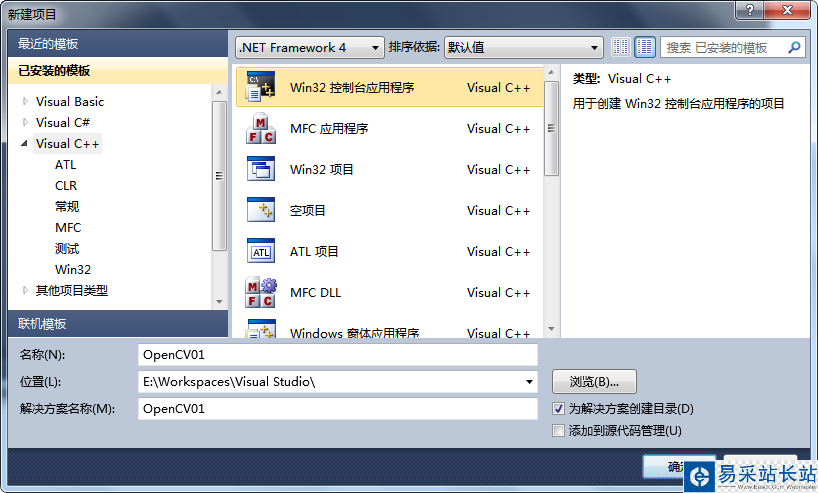This screenshot has width=818, height=493.
Task: Select the Visual C++ tree item
Action: tap(67, 143)
